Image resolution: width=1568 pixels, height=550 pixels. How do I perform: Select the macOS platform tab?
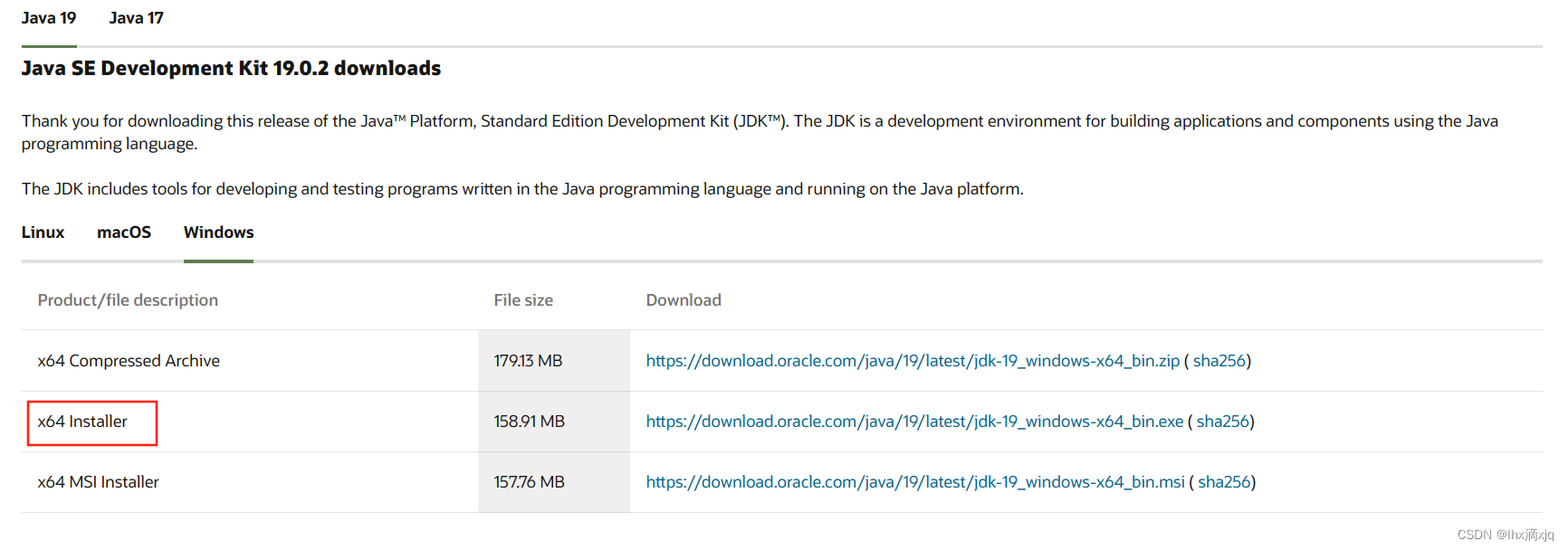click(124, 232)
